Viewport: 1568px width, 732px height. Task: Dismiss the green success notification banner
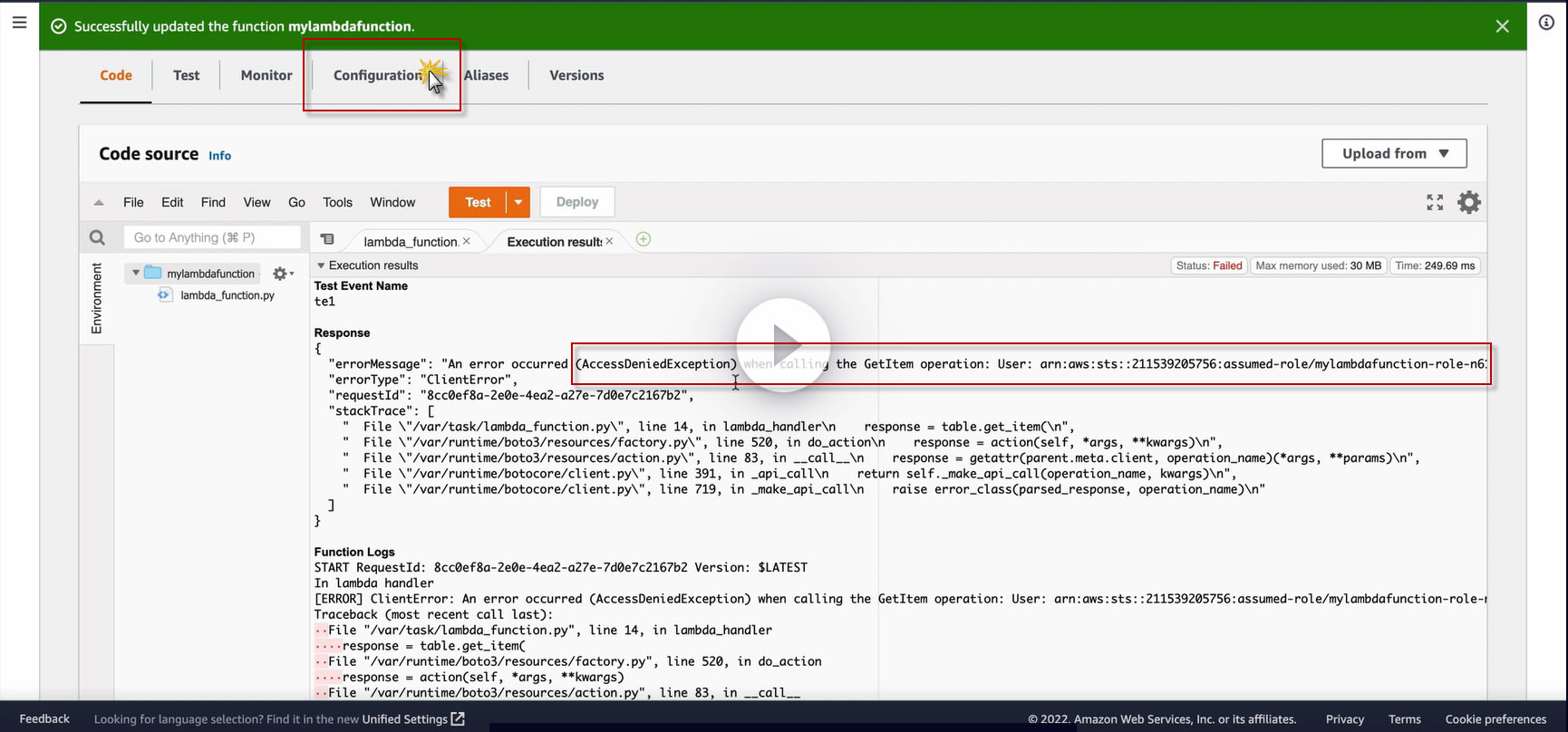click(1502, 26)
